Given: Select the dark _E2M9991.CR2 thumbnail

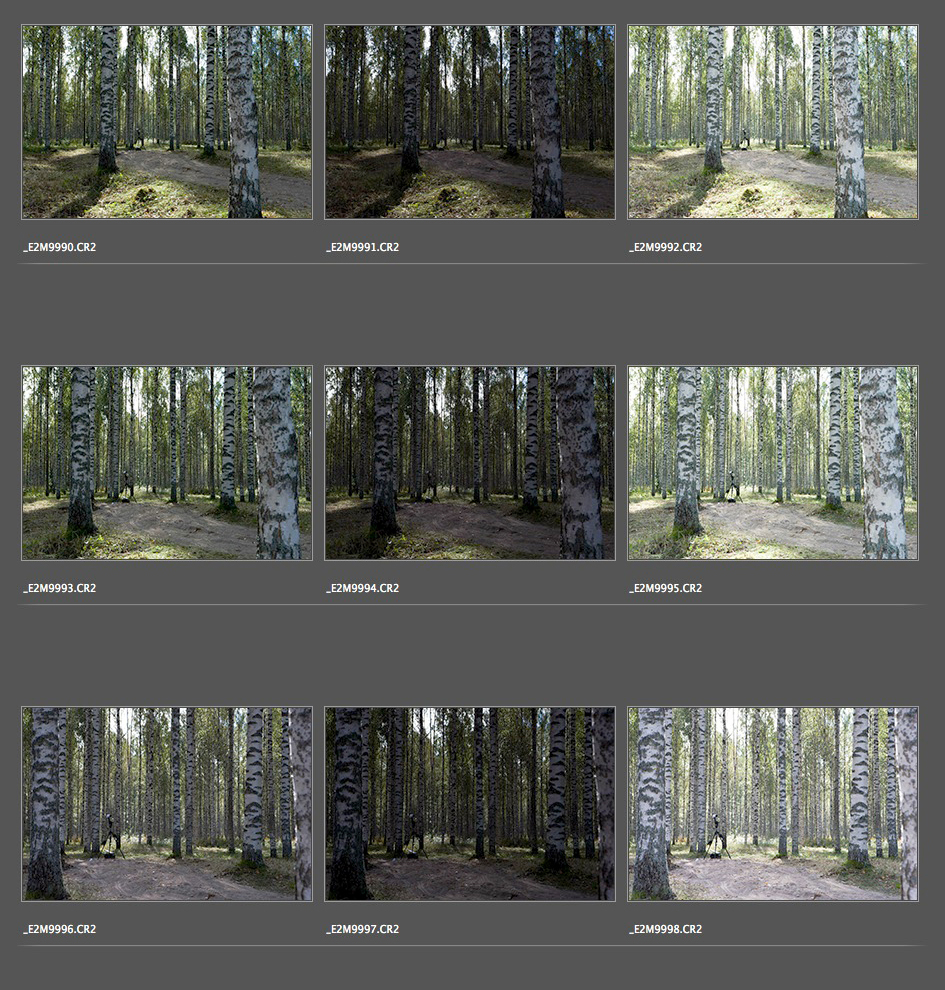Looking at the screenshot, I should [x=470, y=122].
